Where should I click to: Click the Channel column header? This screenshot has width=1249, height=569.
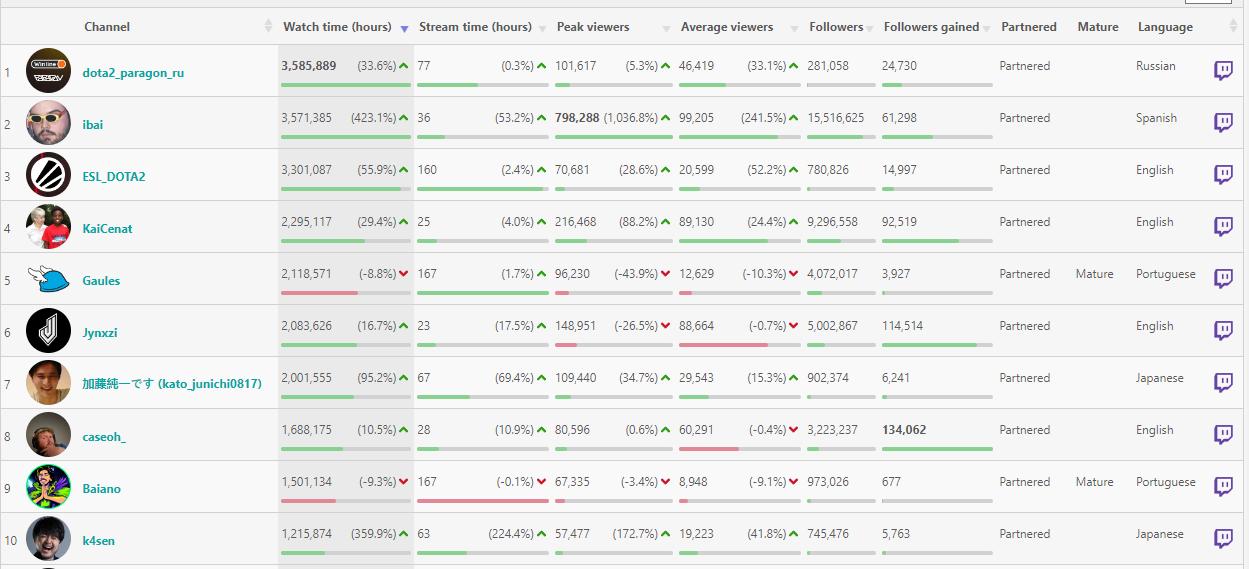pyautogui.click(x=107, y=27)
